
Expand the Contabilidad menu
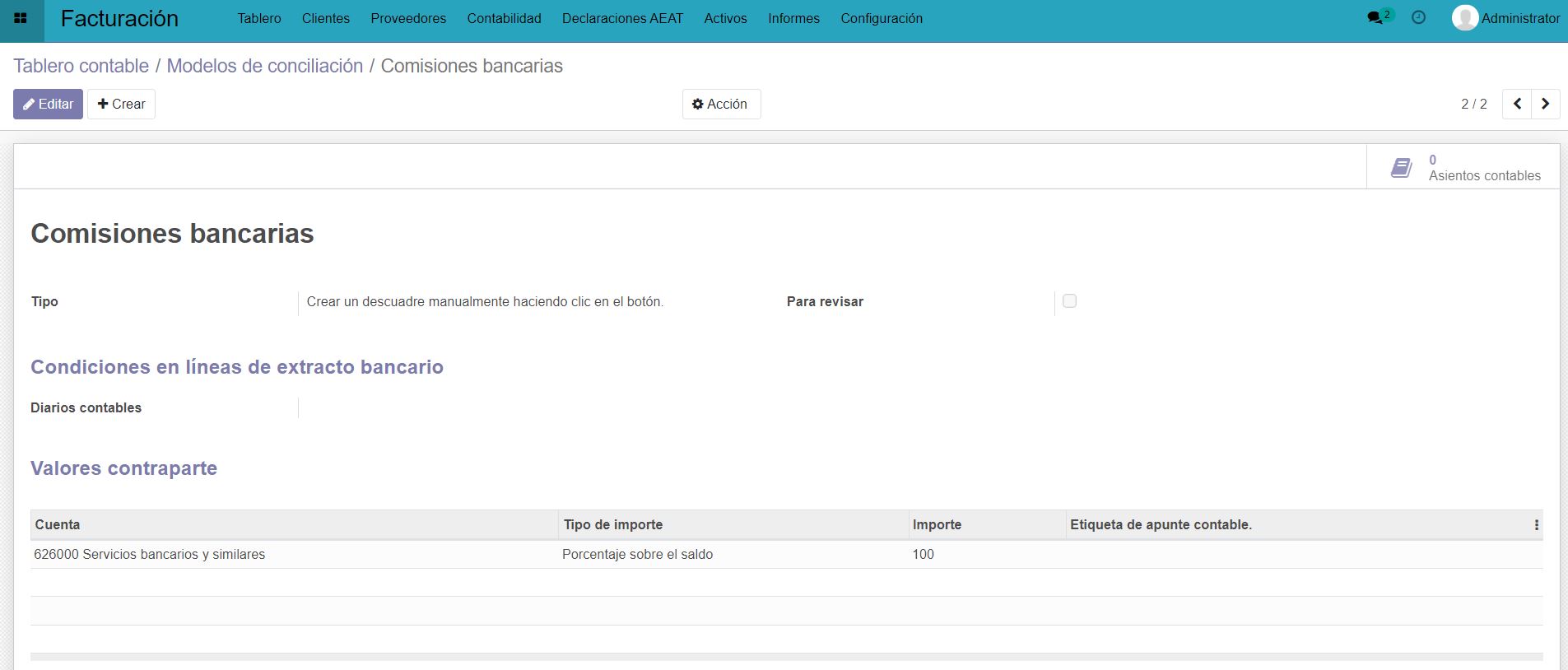pyautogui.click(x=504, y=18)
